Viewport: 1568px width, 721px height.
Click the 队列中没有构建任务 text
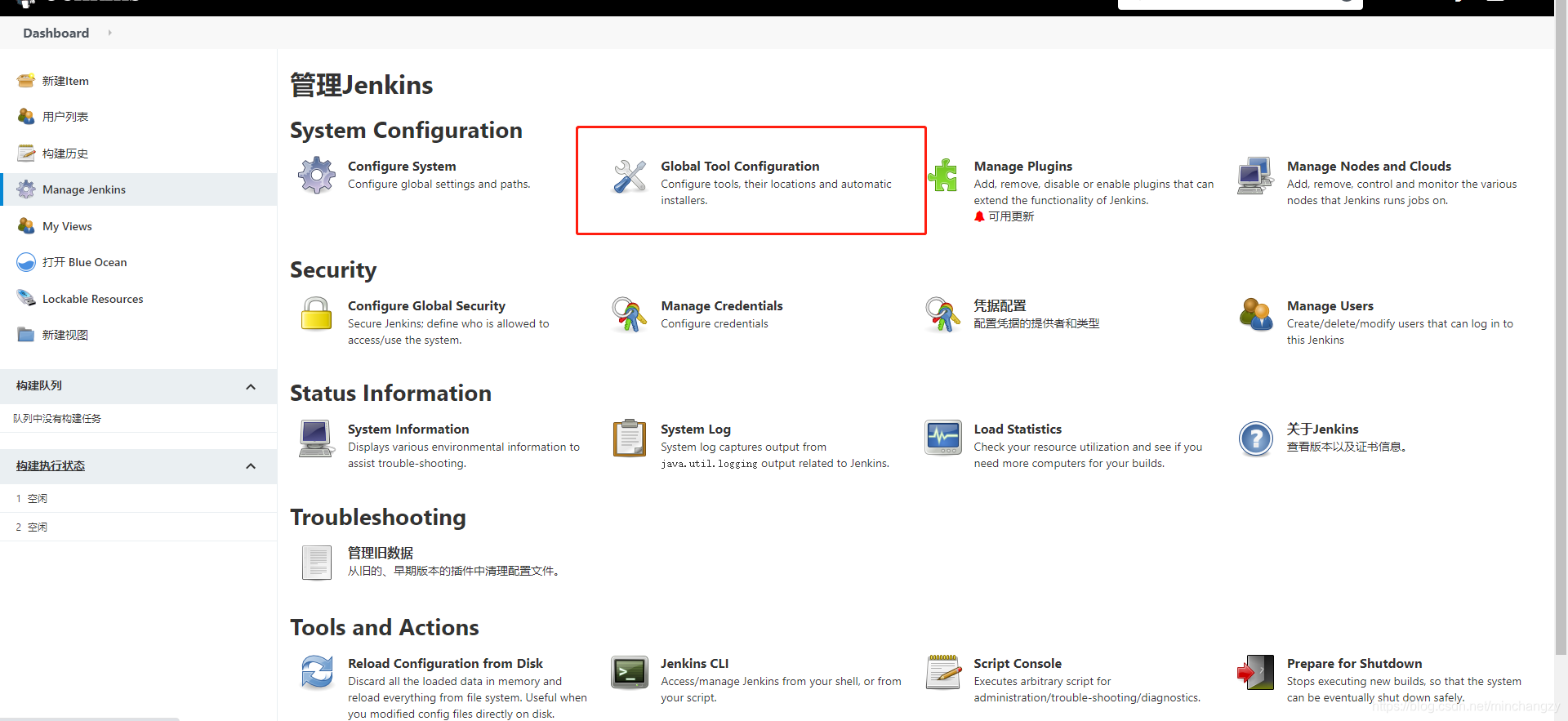pos(57,418)
